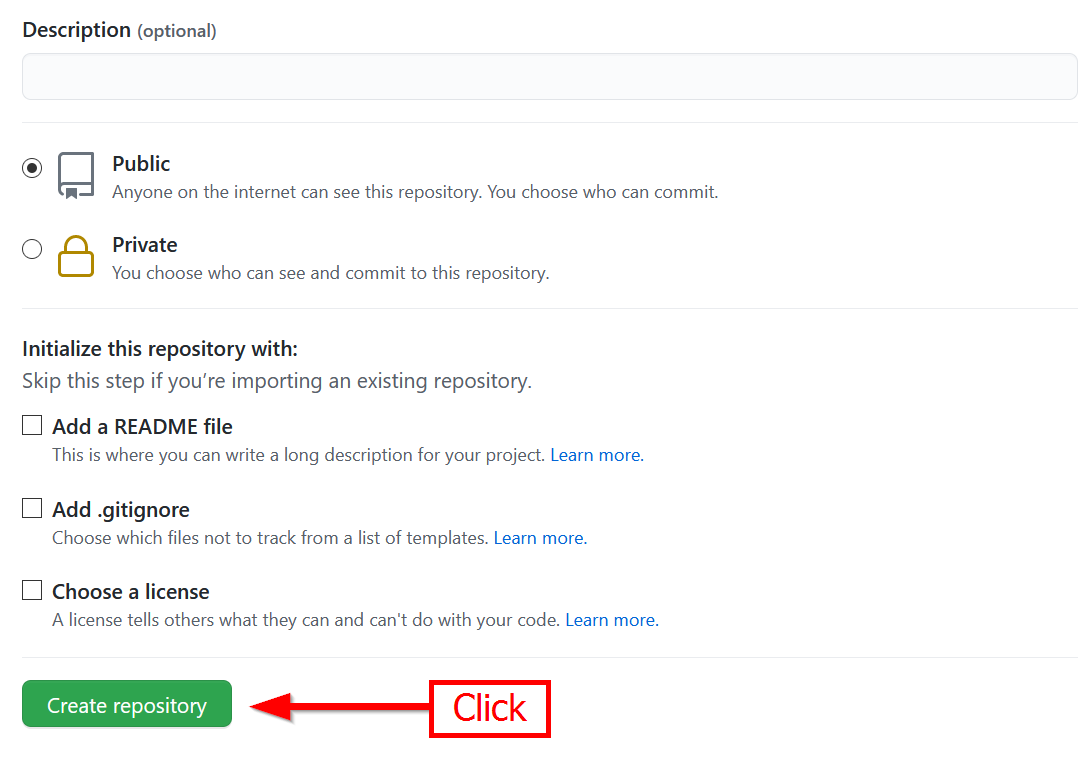Open Learn more link about .gitignore templates
The height and width of the screenshot is (780, 1088).
click(540, 538)
